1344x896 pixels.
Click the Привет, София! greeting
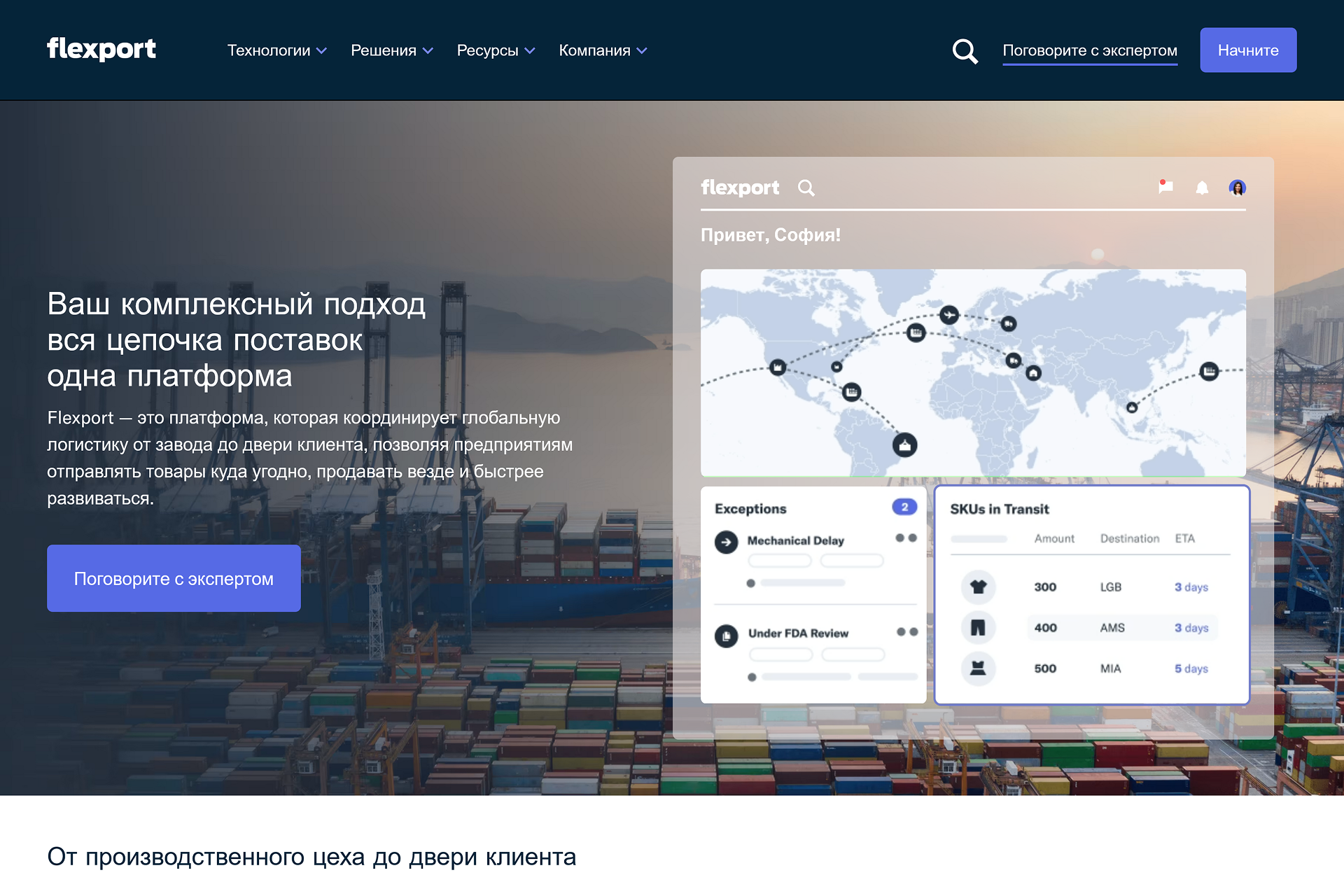point(771,235)
